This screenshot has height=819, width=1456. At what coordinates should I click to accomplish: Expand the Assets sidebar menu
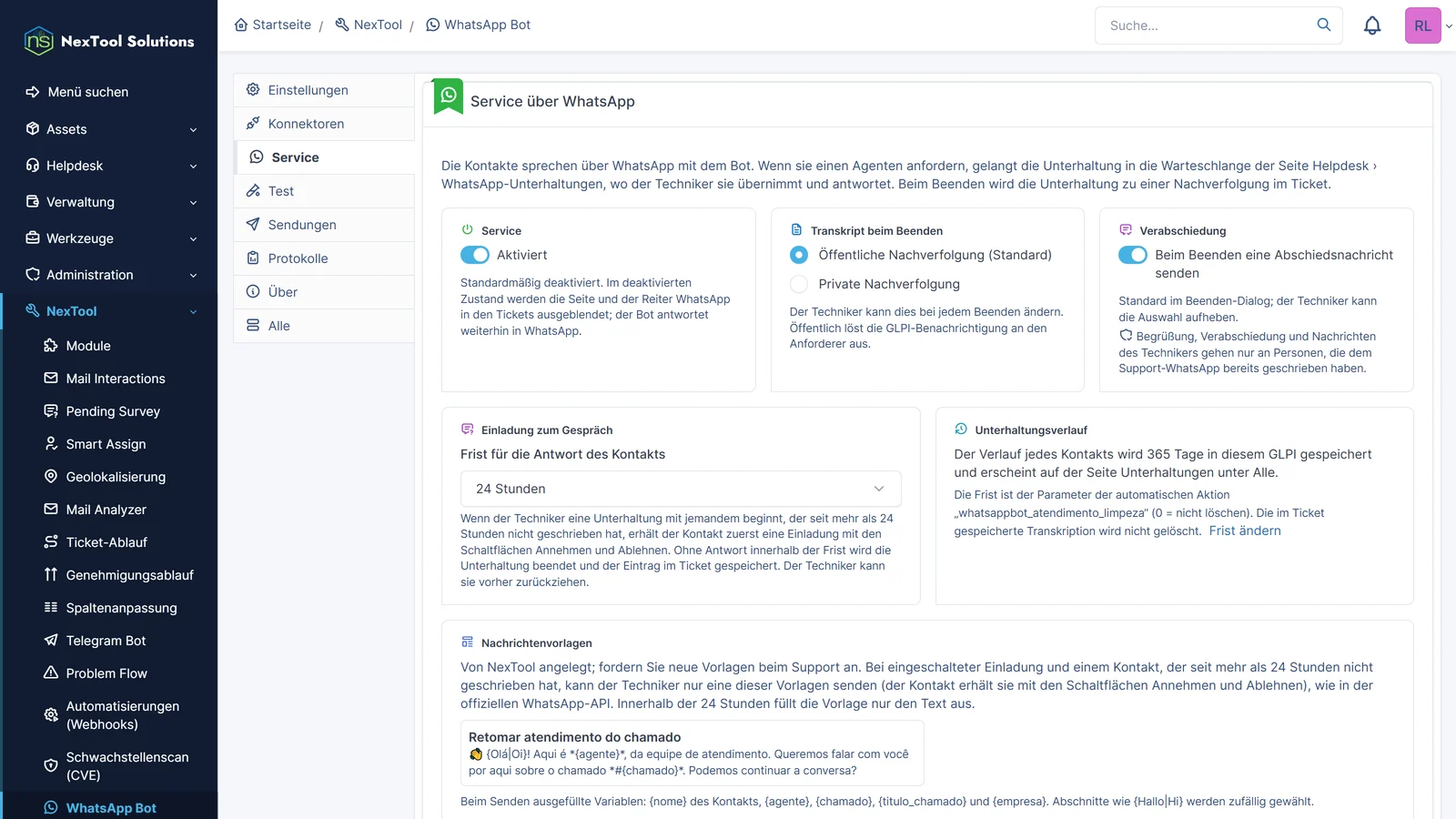[x=110, y=129]
